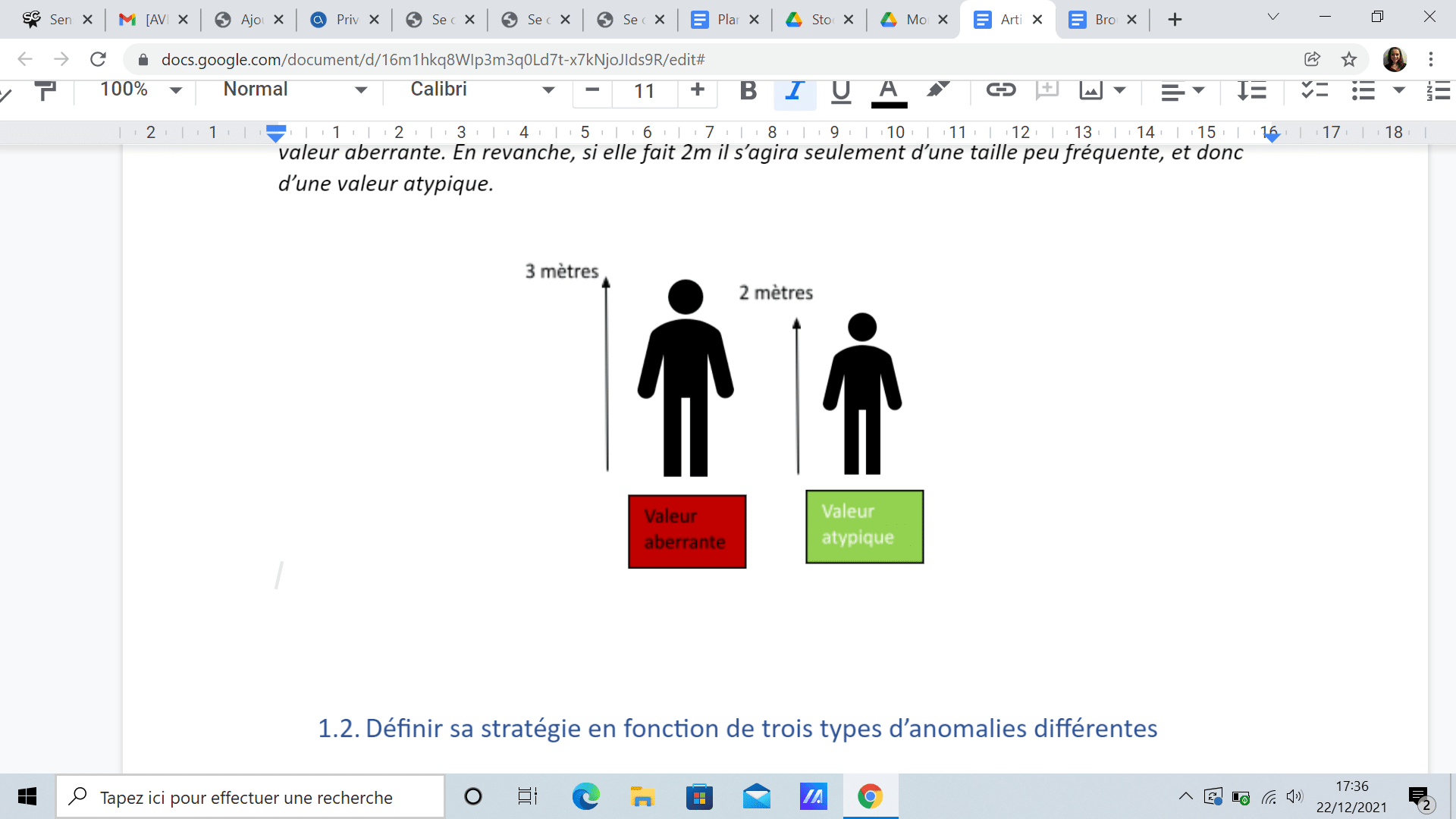Image resolution: width=1456 pixels, height=819 pixels.
Task: Click the insert link icon
Action: (x=1000, y=90)
